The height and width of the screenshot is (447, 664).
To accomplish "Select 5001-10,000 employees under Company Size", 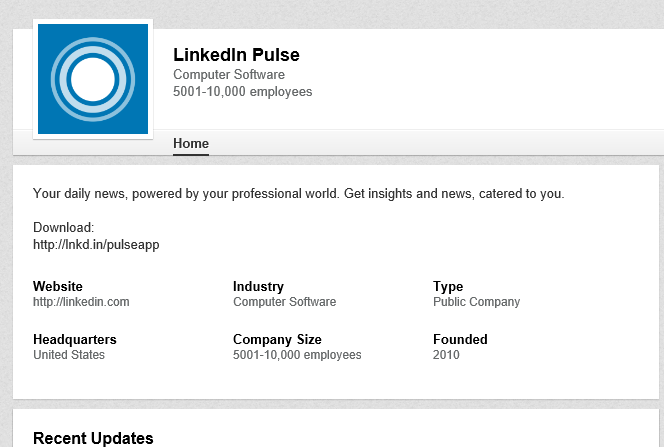I will [297, 355].
